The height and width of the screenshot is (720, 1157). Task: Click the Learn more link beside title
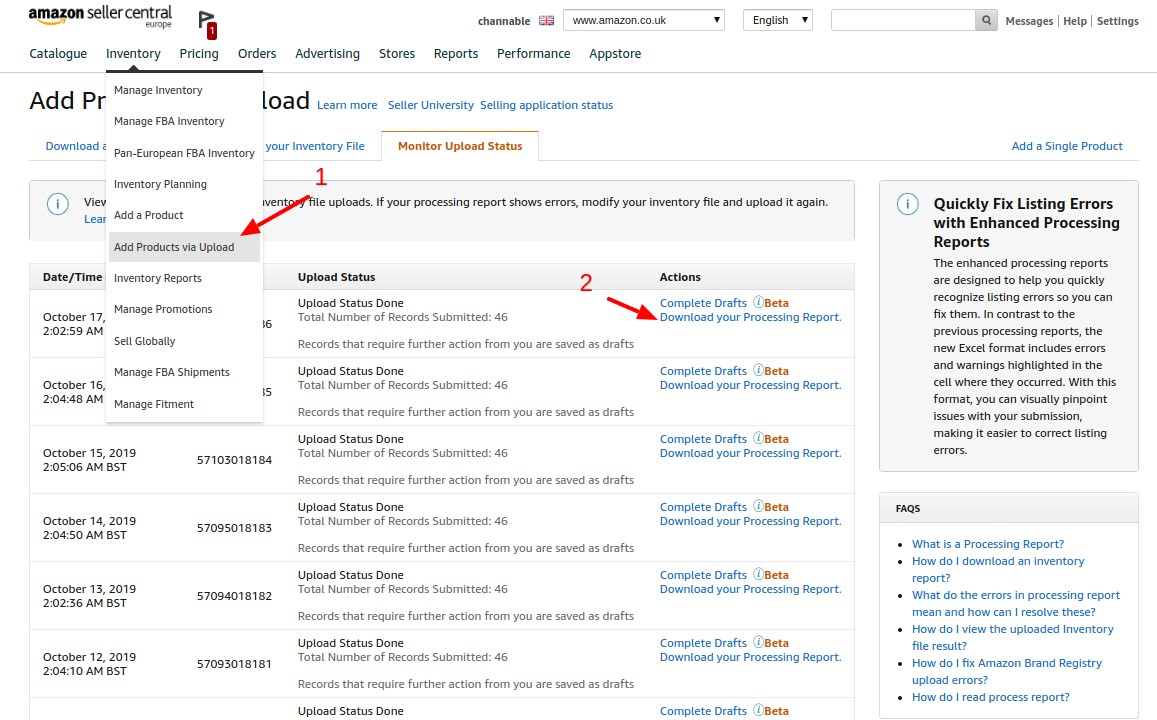tap(347, 105)
